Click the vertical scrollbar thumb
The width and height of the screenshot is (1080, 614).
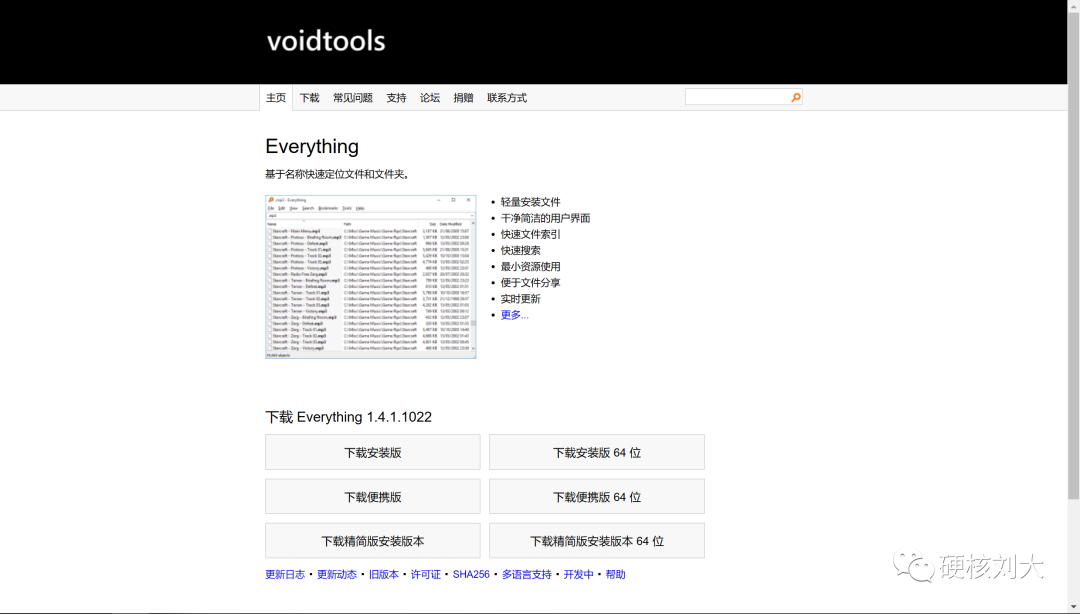[x=1073, y=255]
